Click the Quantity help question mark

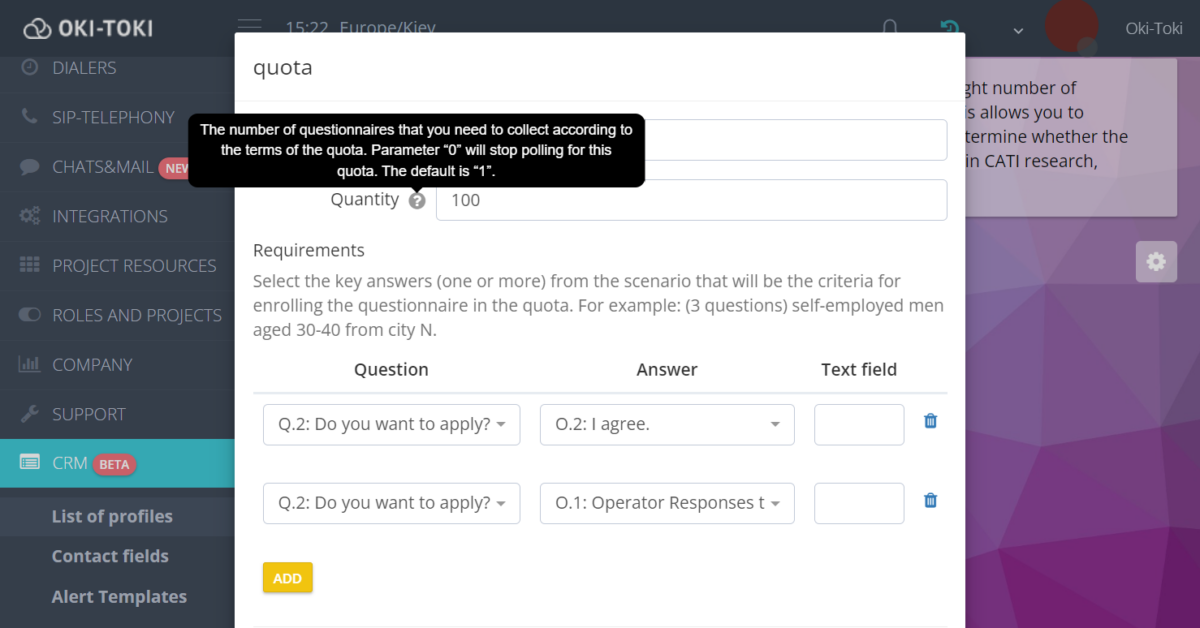pyautogui.click(x=417, y=200)
